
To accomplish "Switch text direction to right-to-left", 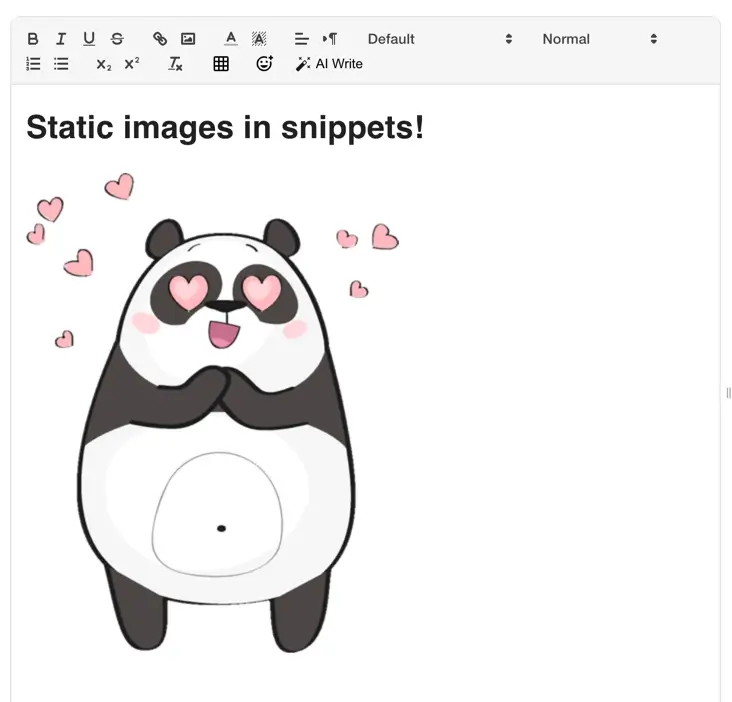I will point(330,39).
